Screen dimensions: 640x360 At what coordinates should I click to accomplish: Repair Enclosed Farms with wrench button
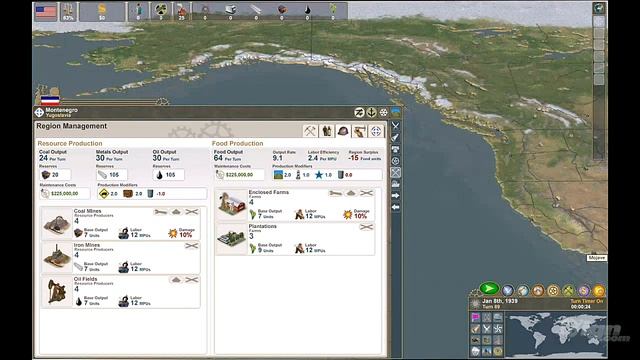coord(335,193)
